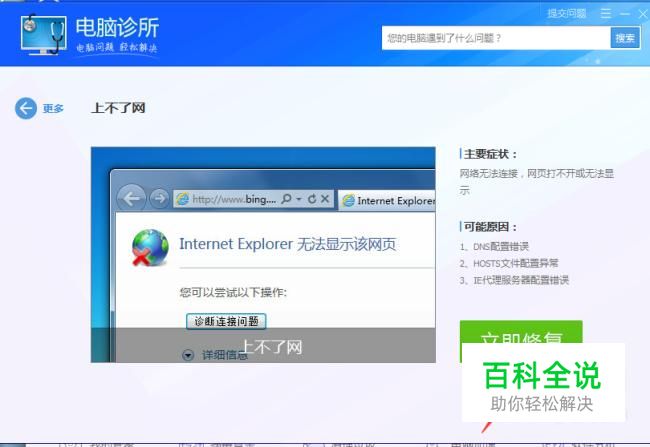The height and width of the screenshot is (447, 650).
Task: Click the 网络无法连接 symptom description
Action: point(536,182)
